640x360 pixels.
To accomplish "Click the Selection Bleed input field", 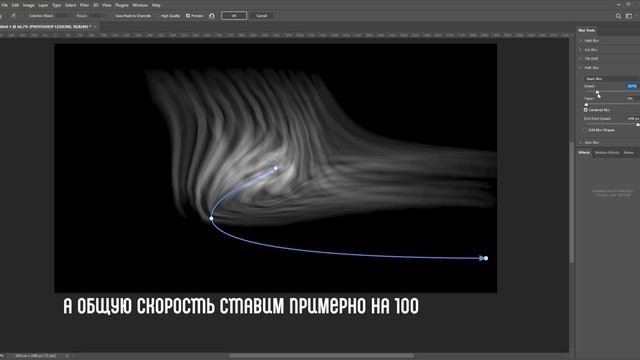I will pyautogui.click(x=62, y=16).
